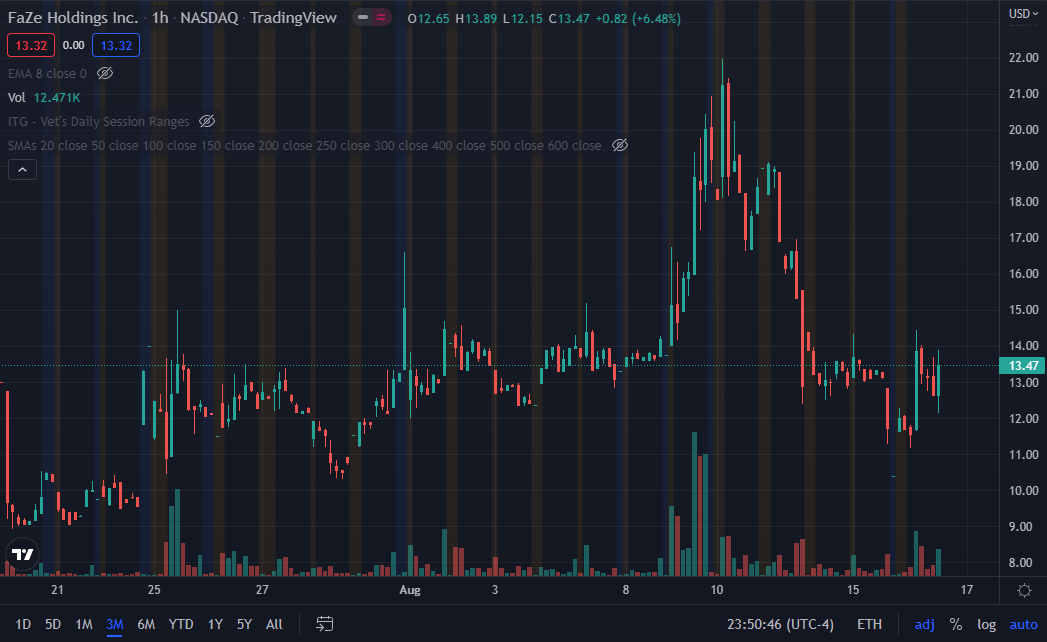
Task: Click the current price label 13.47
Action: [x=1022, y=365]
